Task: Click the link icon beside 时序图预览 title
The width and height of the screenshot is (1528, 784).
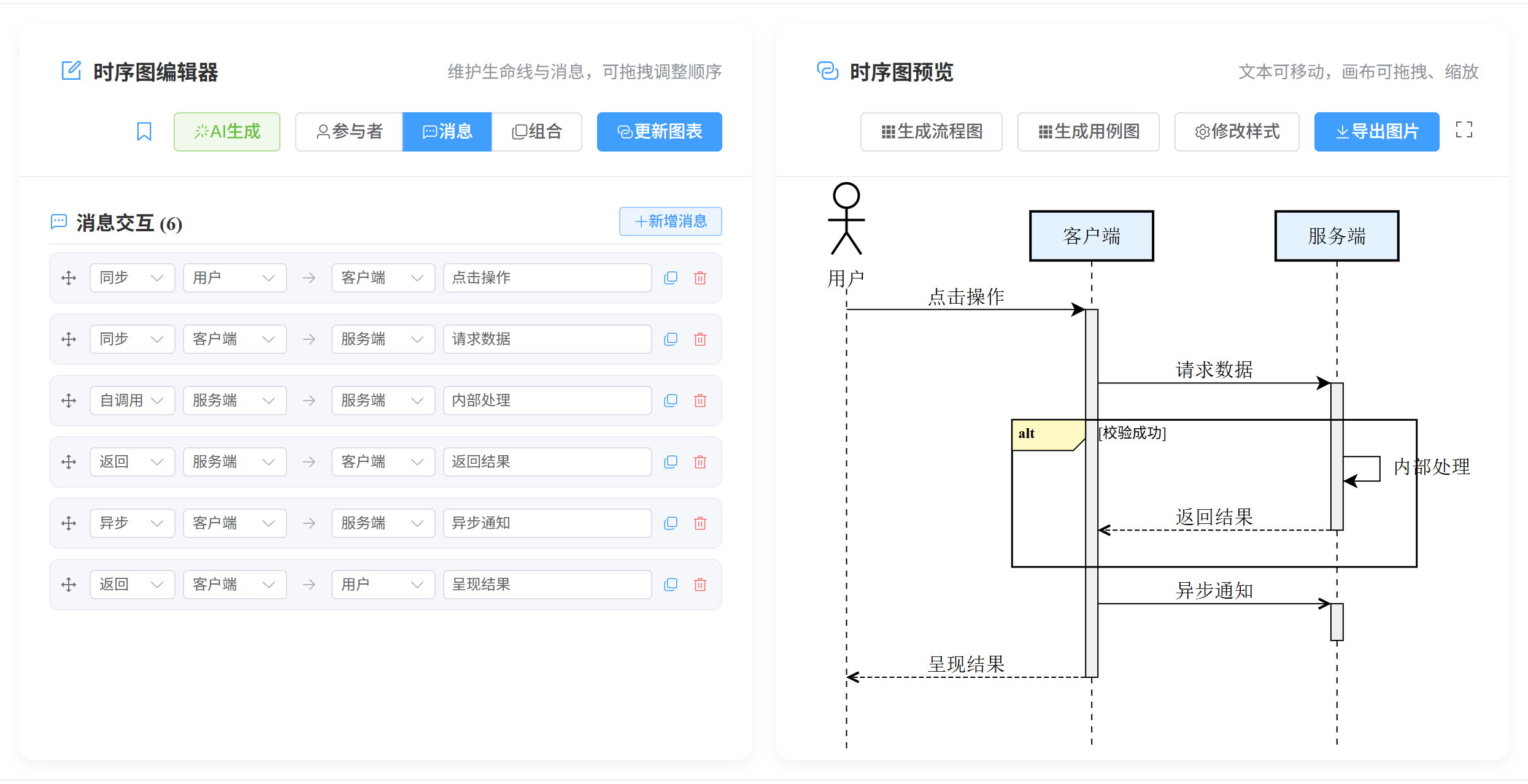Action: 828,71
